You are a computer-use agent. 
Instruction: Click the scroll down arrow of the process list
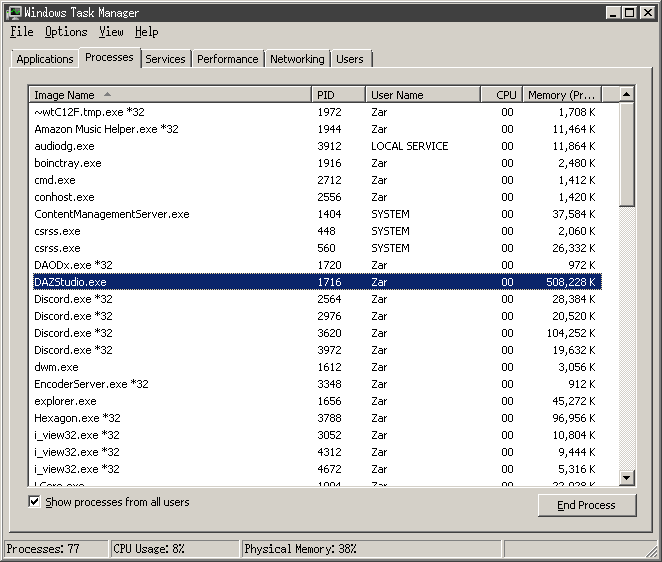pyautogui.click(x=627, y=478)
